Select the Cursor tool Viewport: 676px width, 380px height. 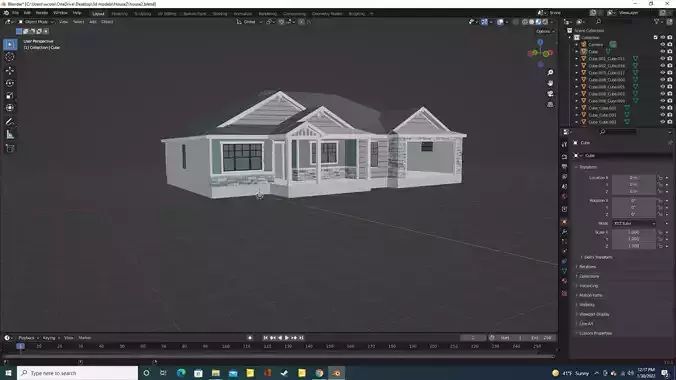point(10,57)
